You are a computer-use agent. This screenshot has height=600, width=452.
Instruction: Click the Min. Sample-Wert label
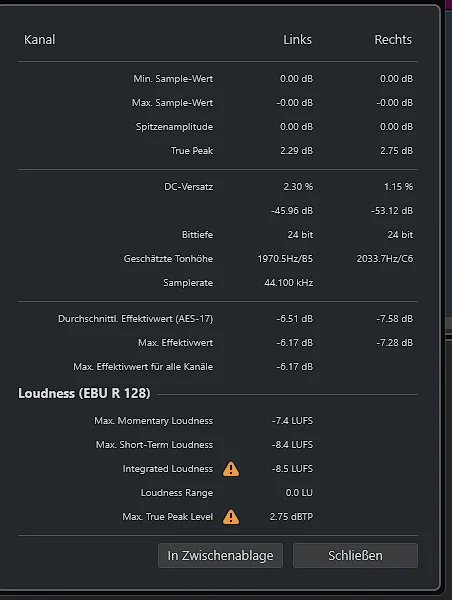tap(173, 79)
